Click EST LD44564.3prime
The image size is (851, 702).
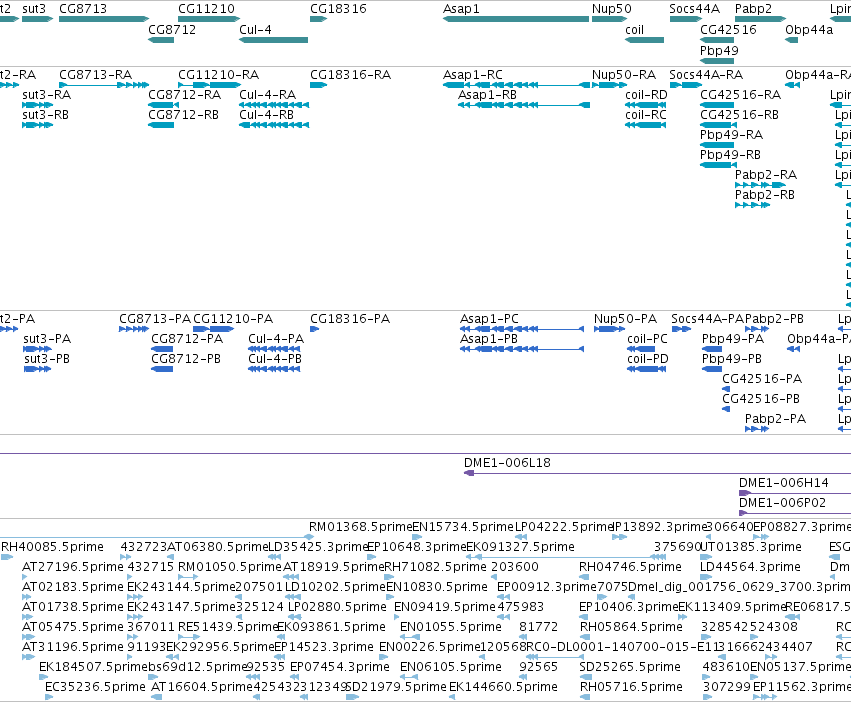tap(750, 567)
